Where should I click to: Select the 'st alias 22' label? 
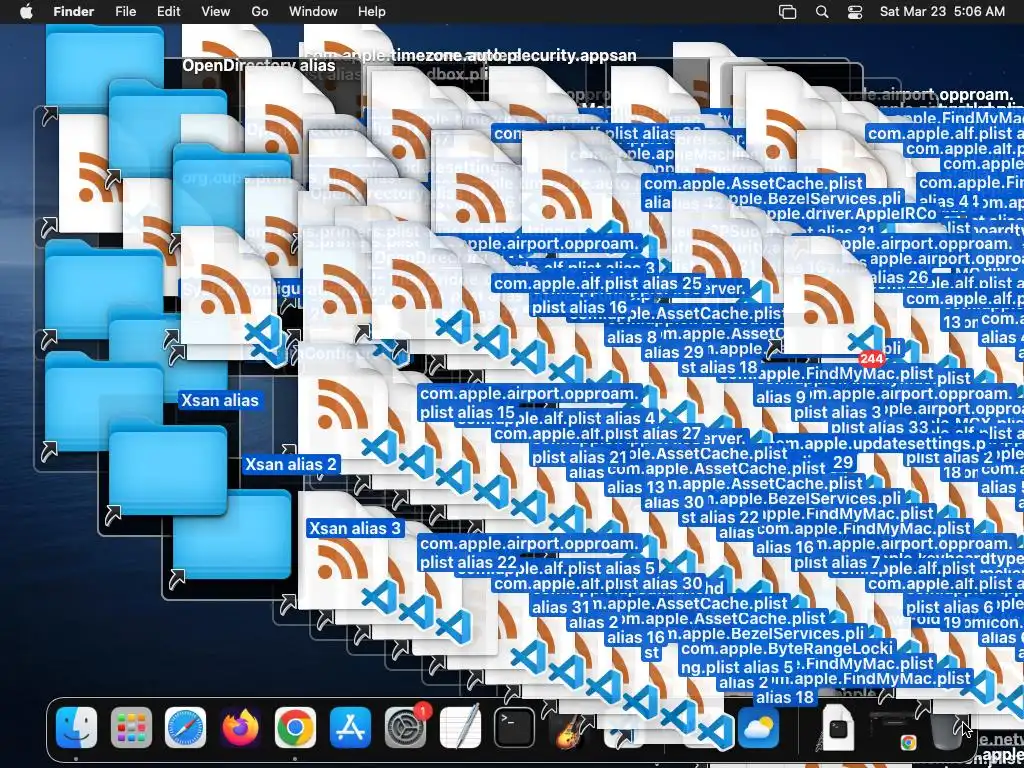click(718, 518)
